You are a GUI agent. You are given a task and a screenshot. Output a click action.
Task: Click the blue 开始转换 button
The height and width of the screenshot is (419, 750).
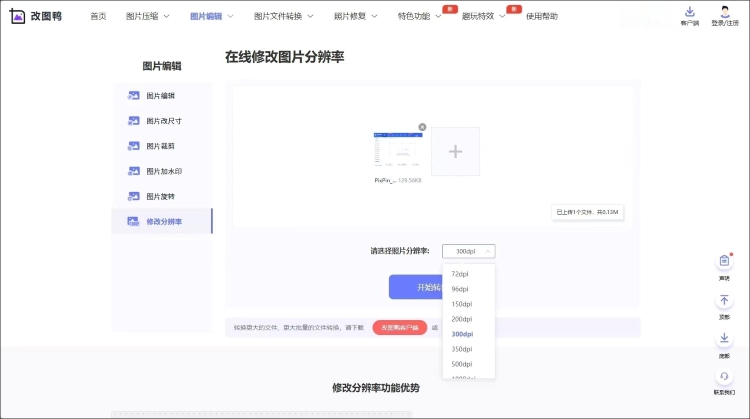[x=416, y=287]
